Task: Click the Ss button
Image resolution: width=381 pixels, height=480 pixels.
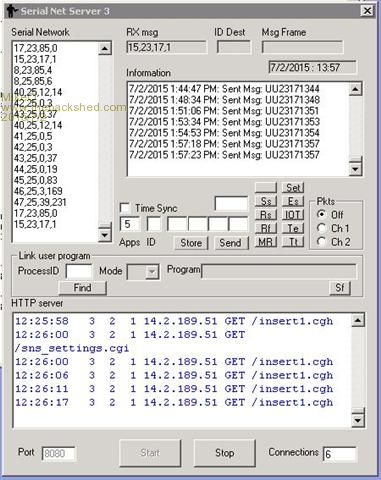Action: click(266, 201)
